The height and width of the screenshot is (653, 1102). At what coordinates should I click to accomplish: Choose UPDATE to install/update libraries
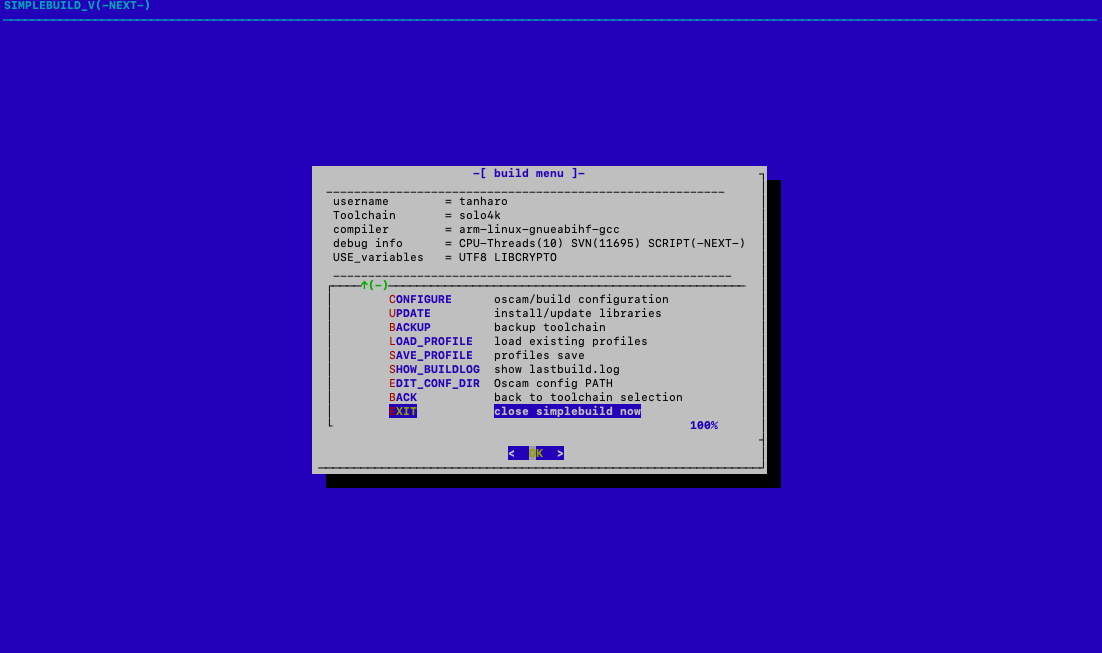[x=410, y=313]
